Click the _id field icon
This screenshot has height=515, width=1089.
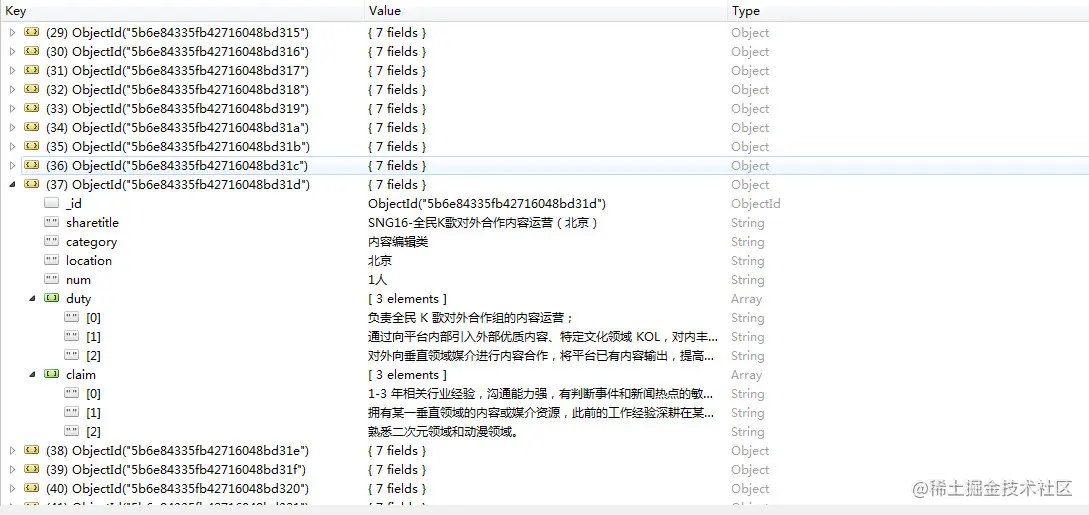(x=51, y=203)
